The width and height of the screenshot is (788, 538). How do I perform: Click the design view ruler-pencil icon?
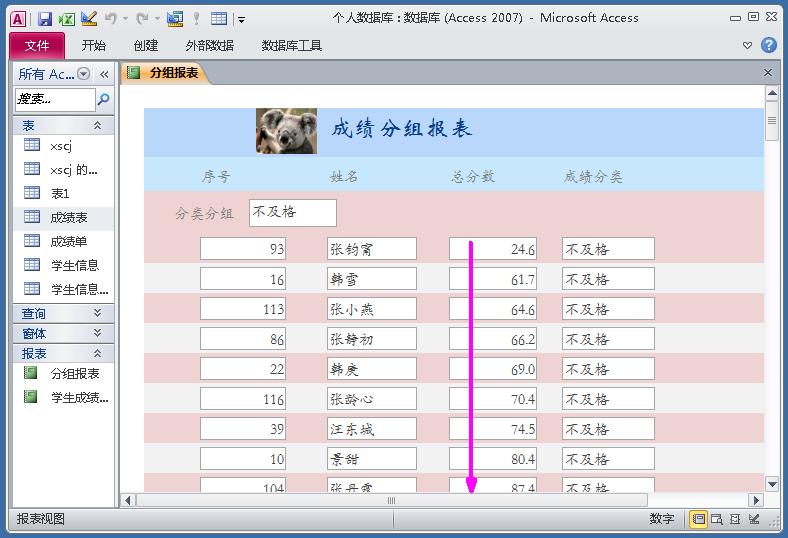89,19
